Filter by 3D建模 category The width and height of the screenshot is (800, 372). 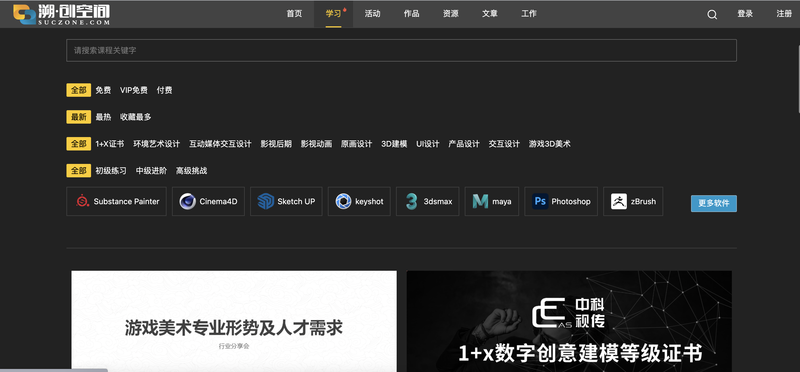tap(394, 144)
